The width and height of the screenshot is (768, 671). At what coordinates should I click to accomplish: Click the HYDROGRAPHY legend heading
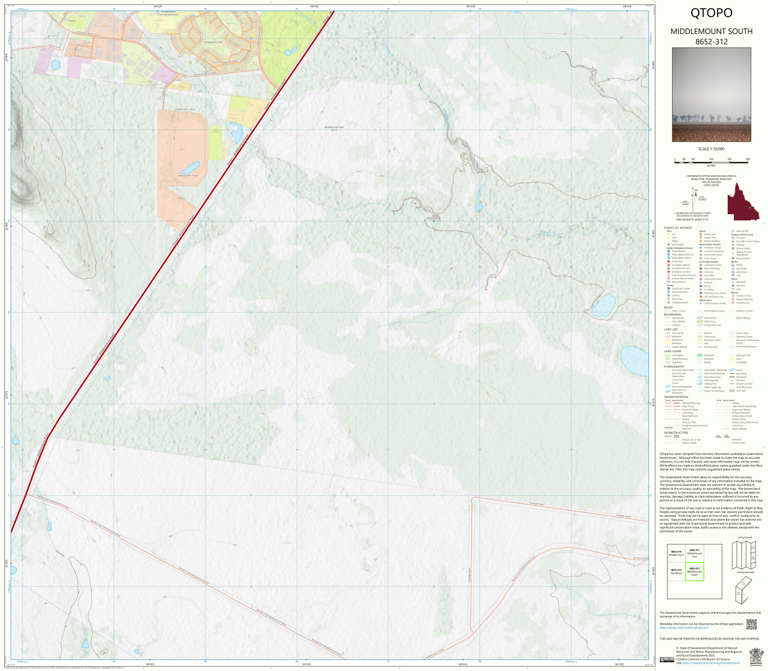coord(674,366)
